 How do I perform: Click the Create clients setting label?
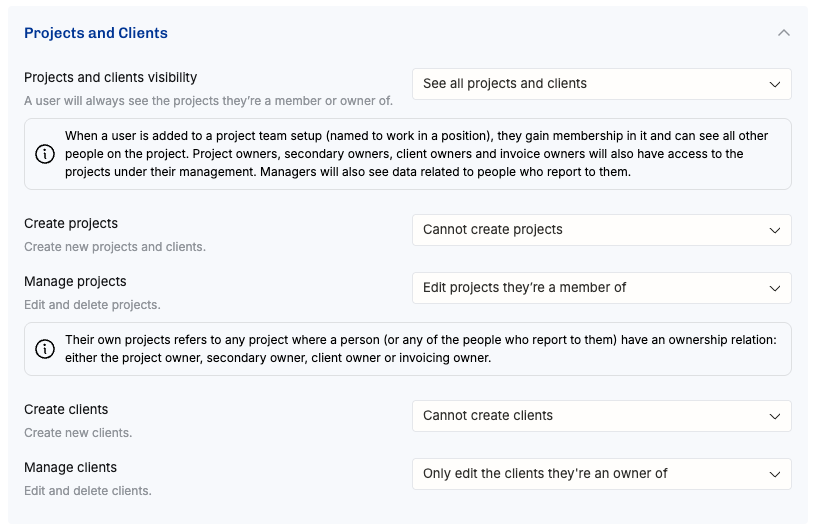click(x=66, y=410)
